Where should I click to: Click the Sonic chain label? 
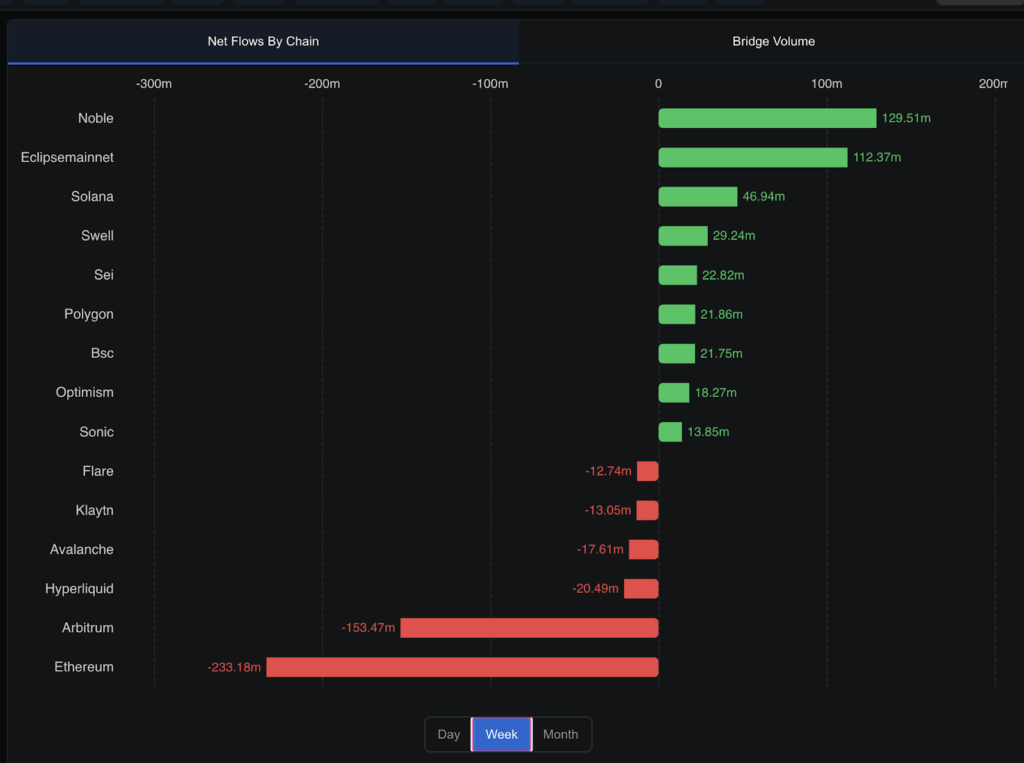tap(97, 432)
